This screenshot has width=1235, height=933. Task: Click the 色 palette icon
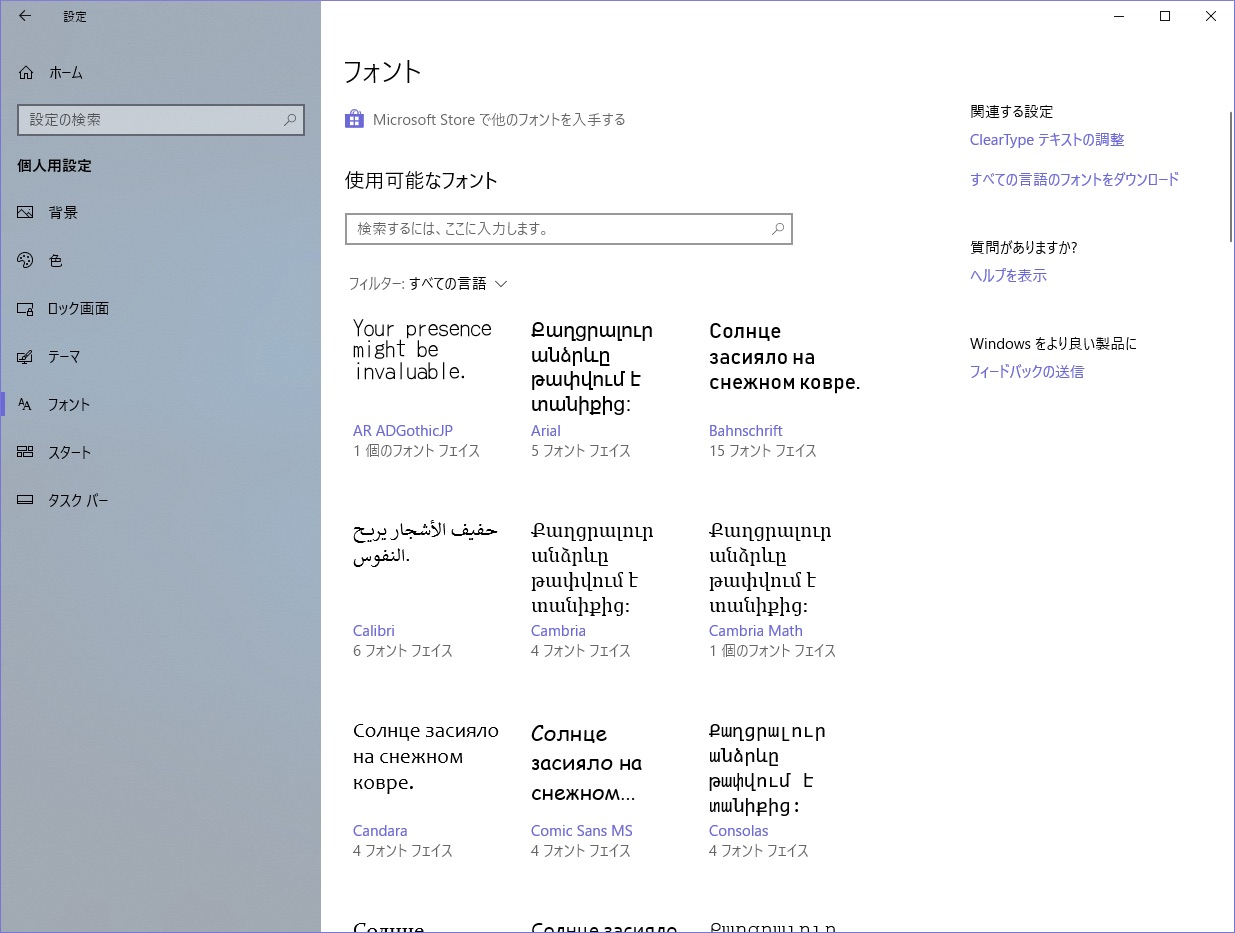[x=26, y=261]
